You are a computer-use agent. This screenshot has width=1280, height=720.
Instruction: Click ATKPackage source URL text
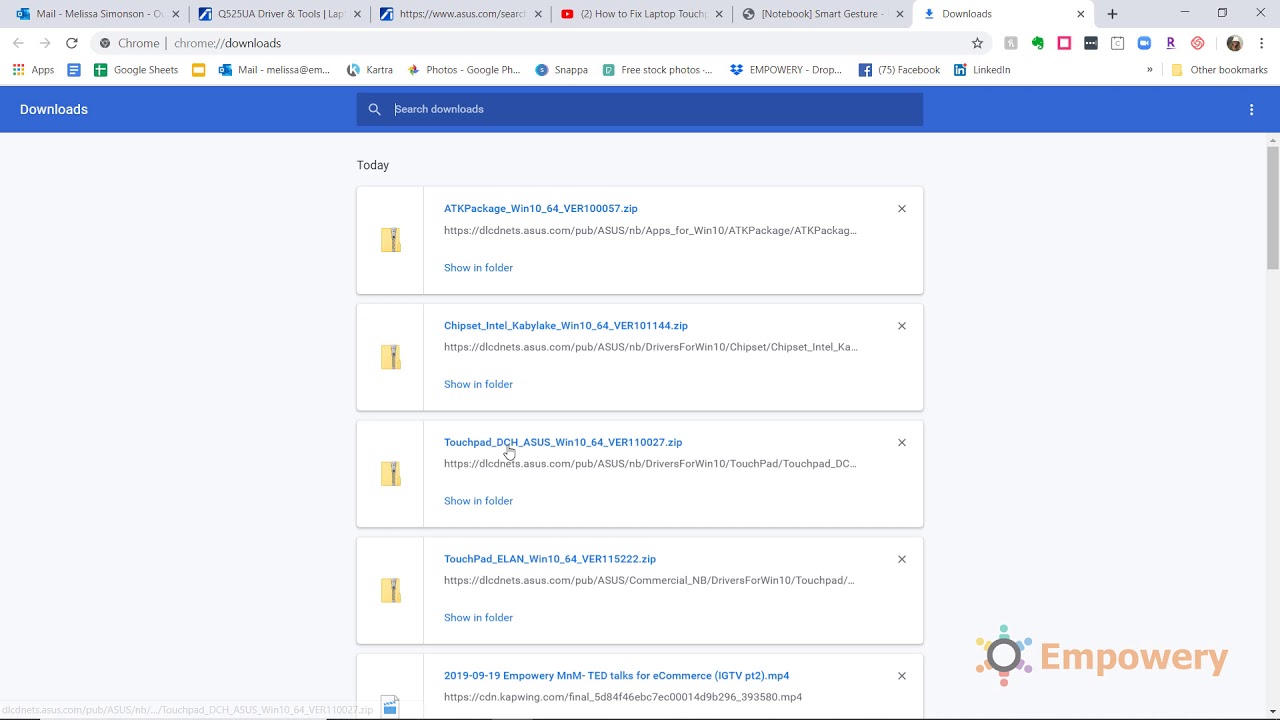click(650, 231)
